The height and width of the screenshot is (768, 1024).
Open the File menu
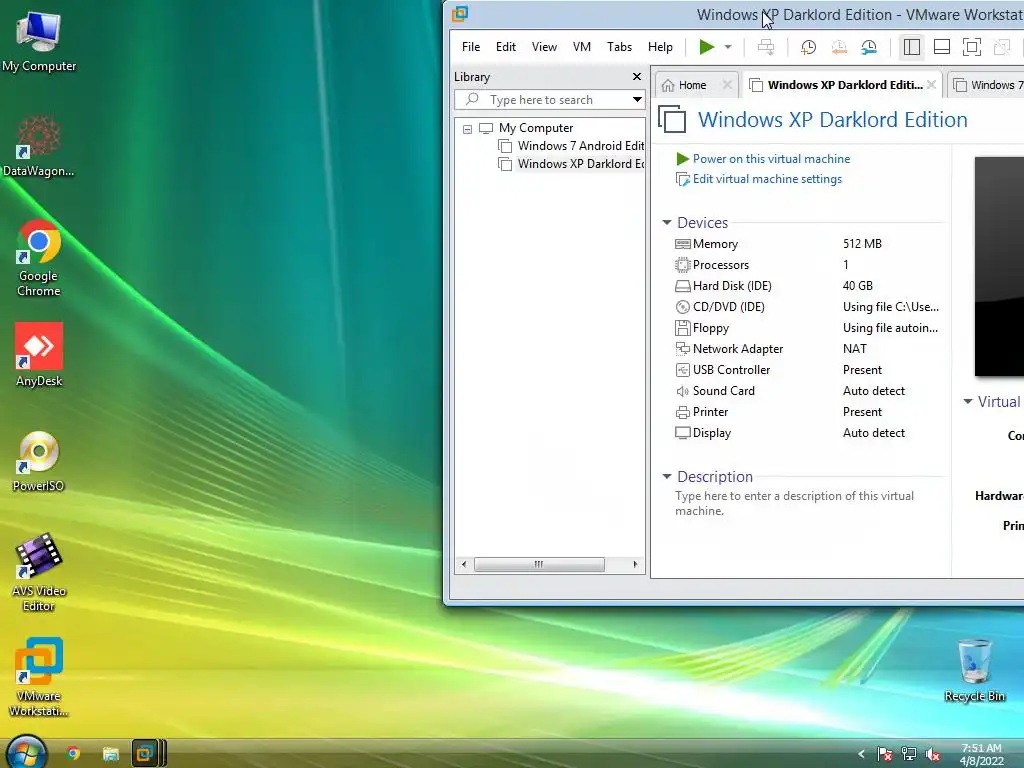pyautogui.click(x=471, y=47)
